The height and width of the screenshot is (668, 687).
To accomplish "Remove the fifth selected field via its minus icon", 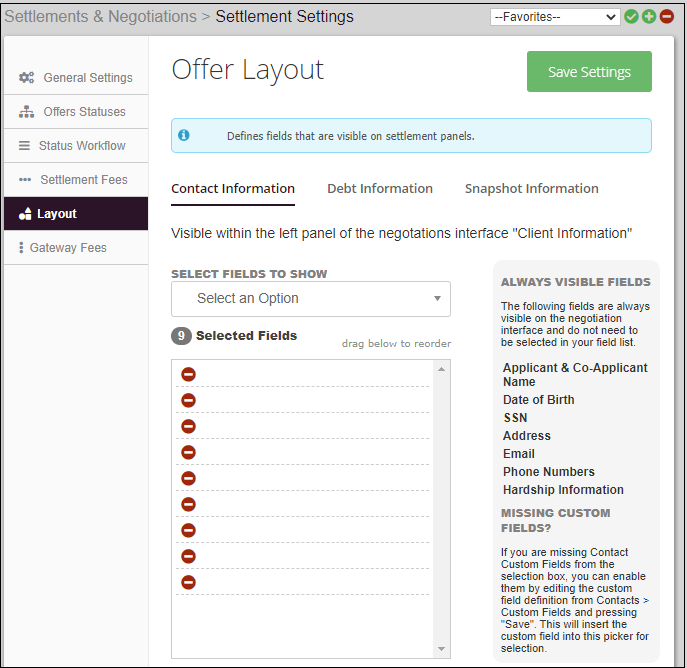I will (x=188, y=478).
